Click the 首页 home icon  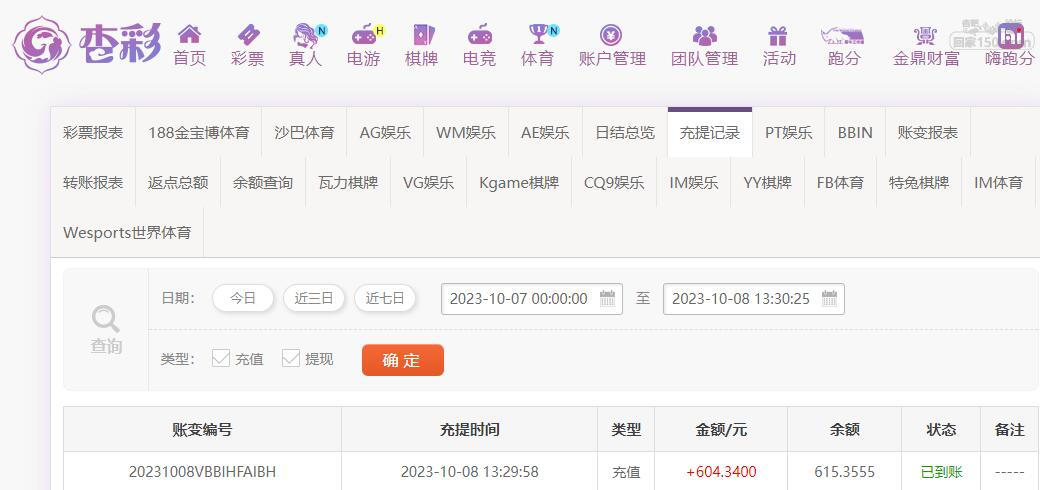189,34
